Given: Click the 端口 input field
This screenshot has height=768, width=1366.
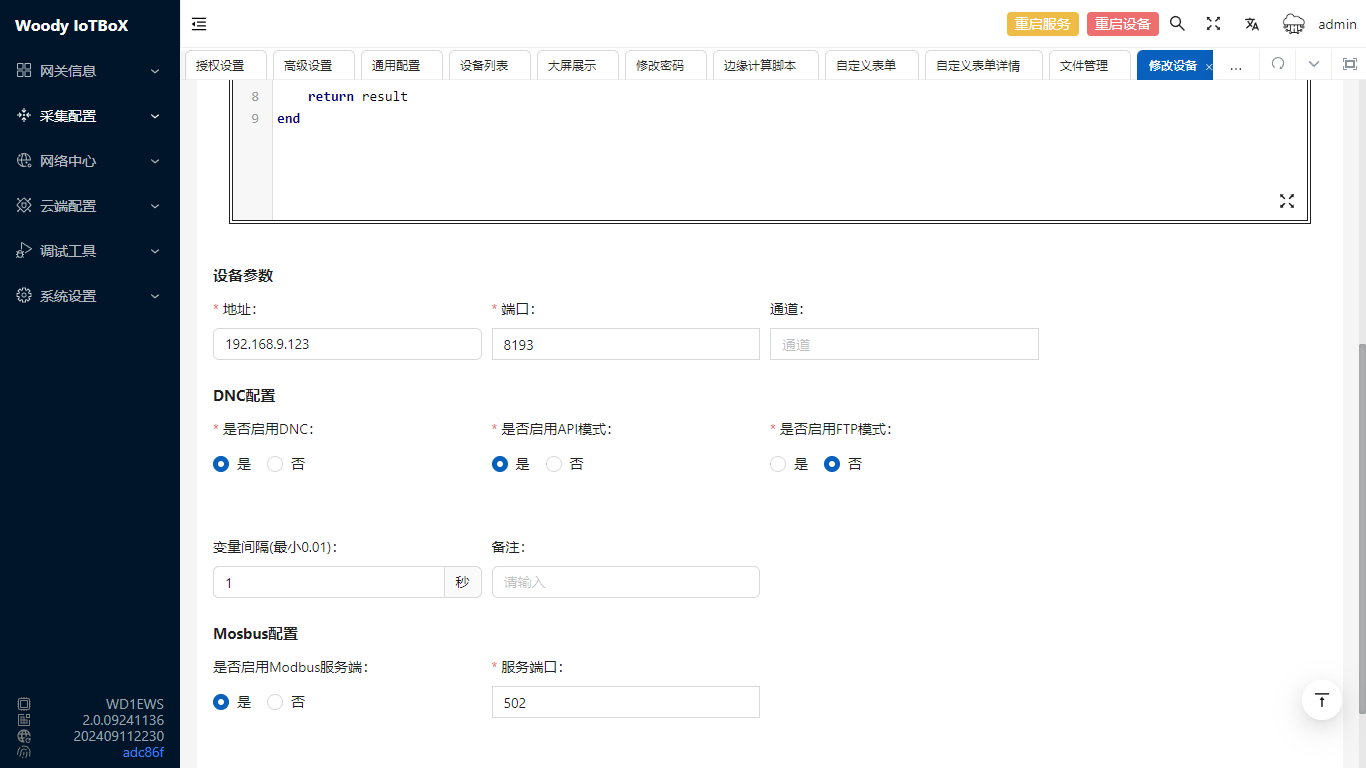Looking at the screenshot, I should [625, 344].
